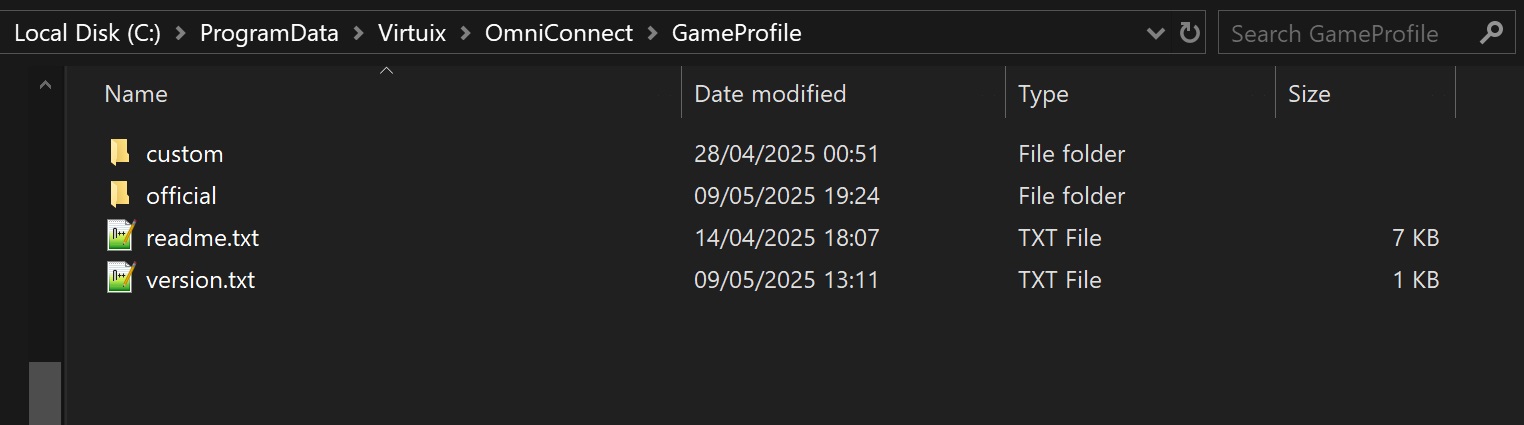Open address bar history dropdown
The width and height of the screenshot is (1524, 425).
[1156, 33]
